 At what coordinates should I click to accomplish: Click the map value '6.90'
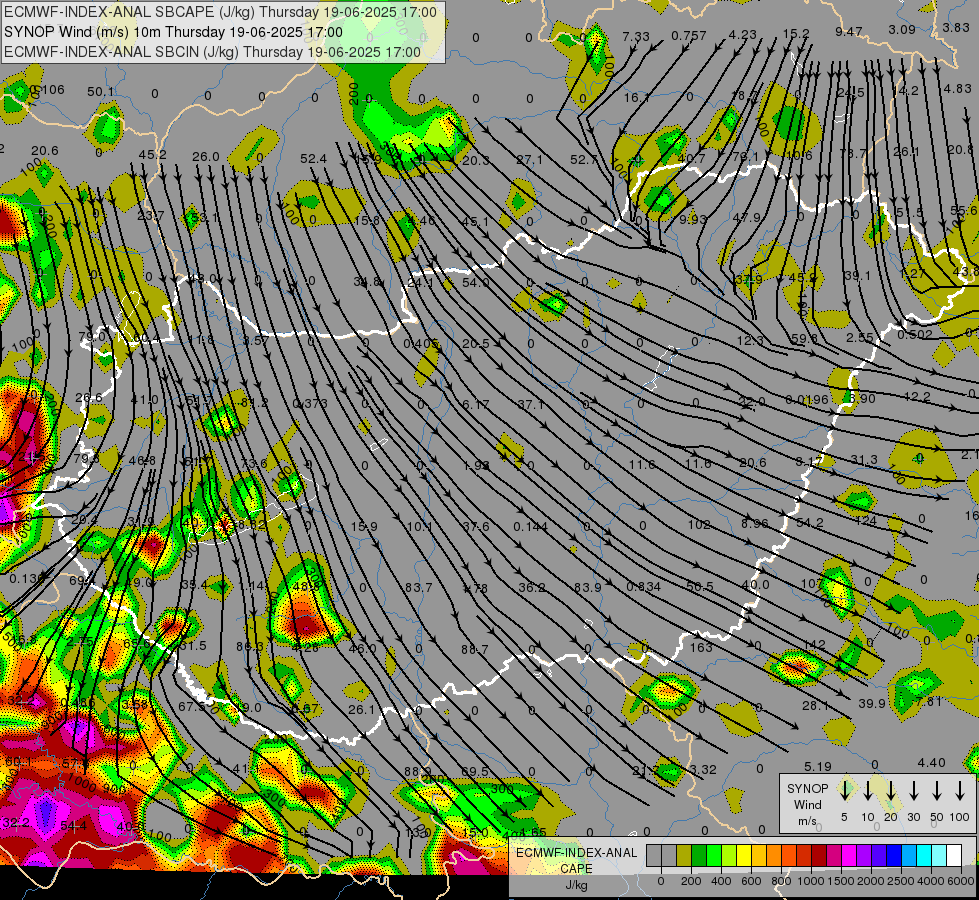pyautogui.click(x=862, y=398)
